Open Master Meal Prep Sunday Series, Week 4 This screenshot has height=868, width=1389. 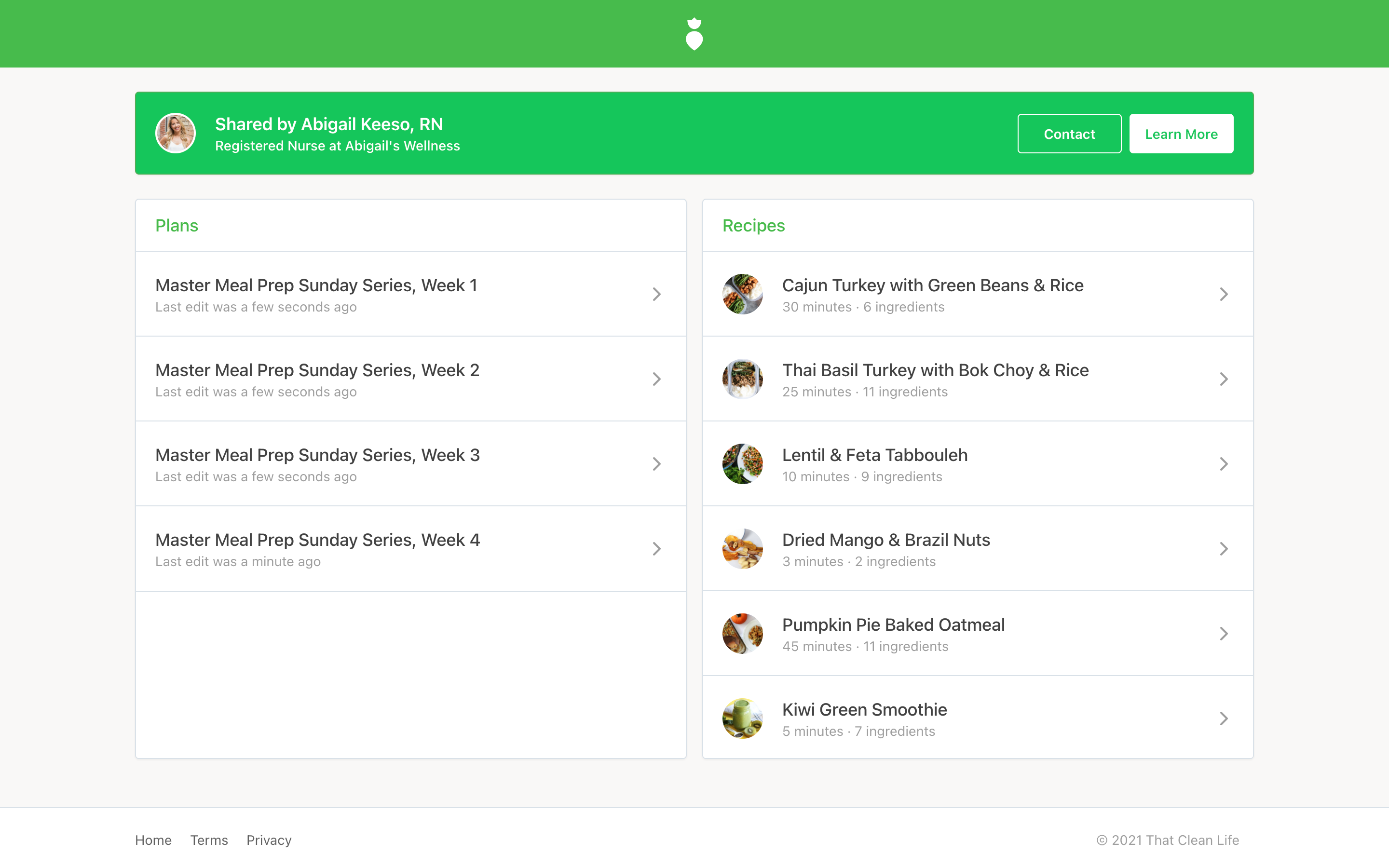(x=317, y=540)
